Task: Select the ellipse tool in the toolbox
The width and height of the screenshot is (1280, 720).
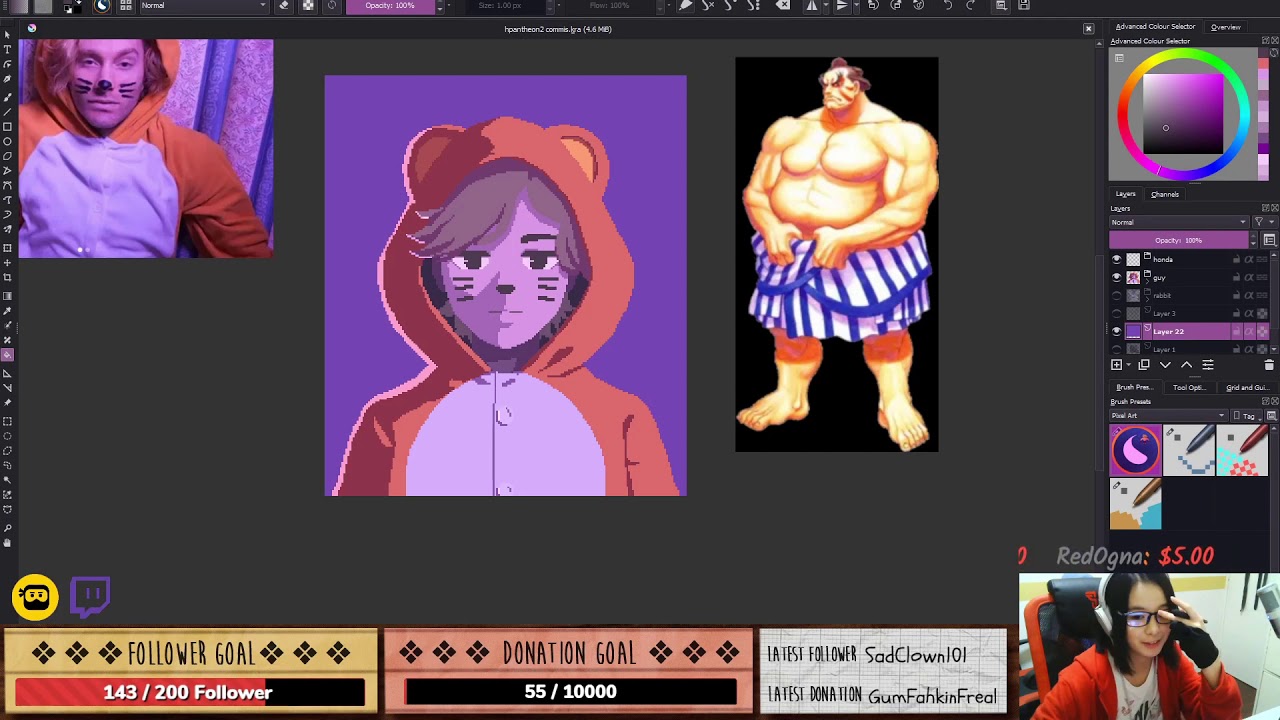Action: click(x=7, y=142)
